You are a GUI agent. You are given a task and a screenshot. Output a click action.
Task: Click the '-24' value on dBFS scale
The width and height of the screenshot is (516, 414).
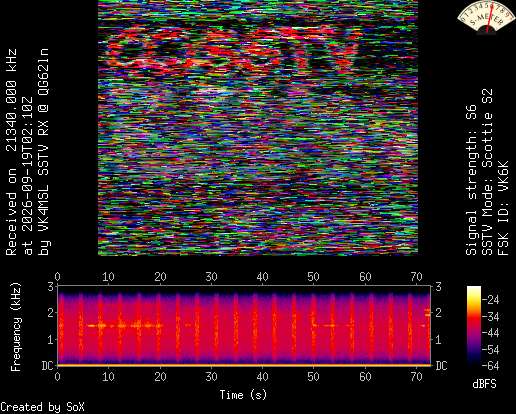pos(491,300)
